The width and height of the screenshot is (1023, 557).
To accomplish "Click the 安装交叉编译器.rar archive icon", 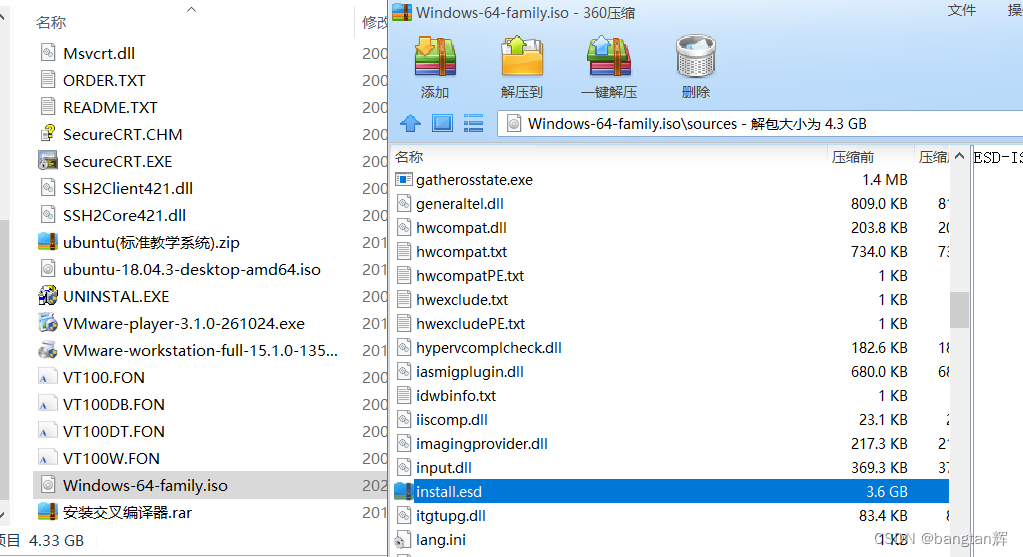I will pos(48,512).
